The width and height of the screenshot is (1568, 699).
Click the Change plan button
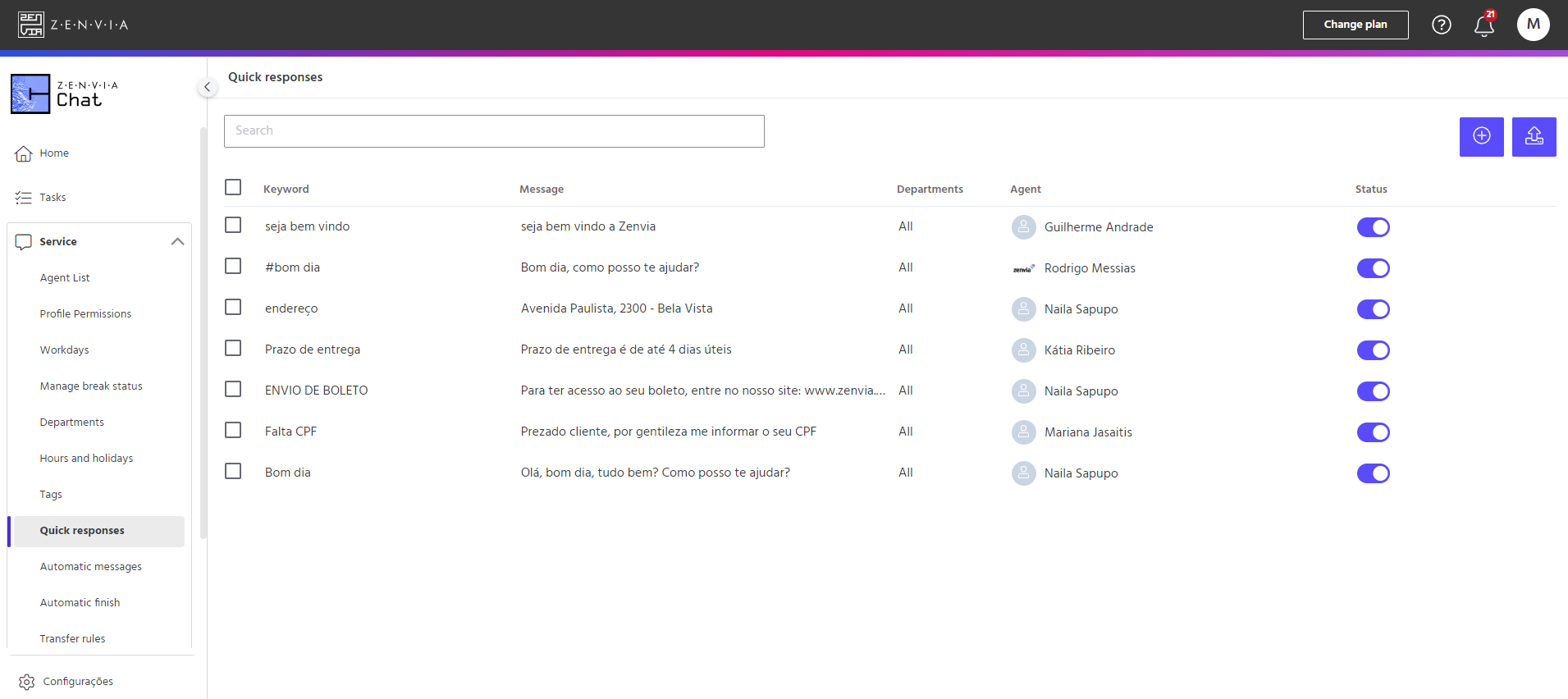coord(1355,25)
